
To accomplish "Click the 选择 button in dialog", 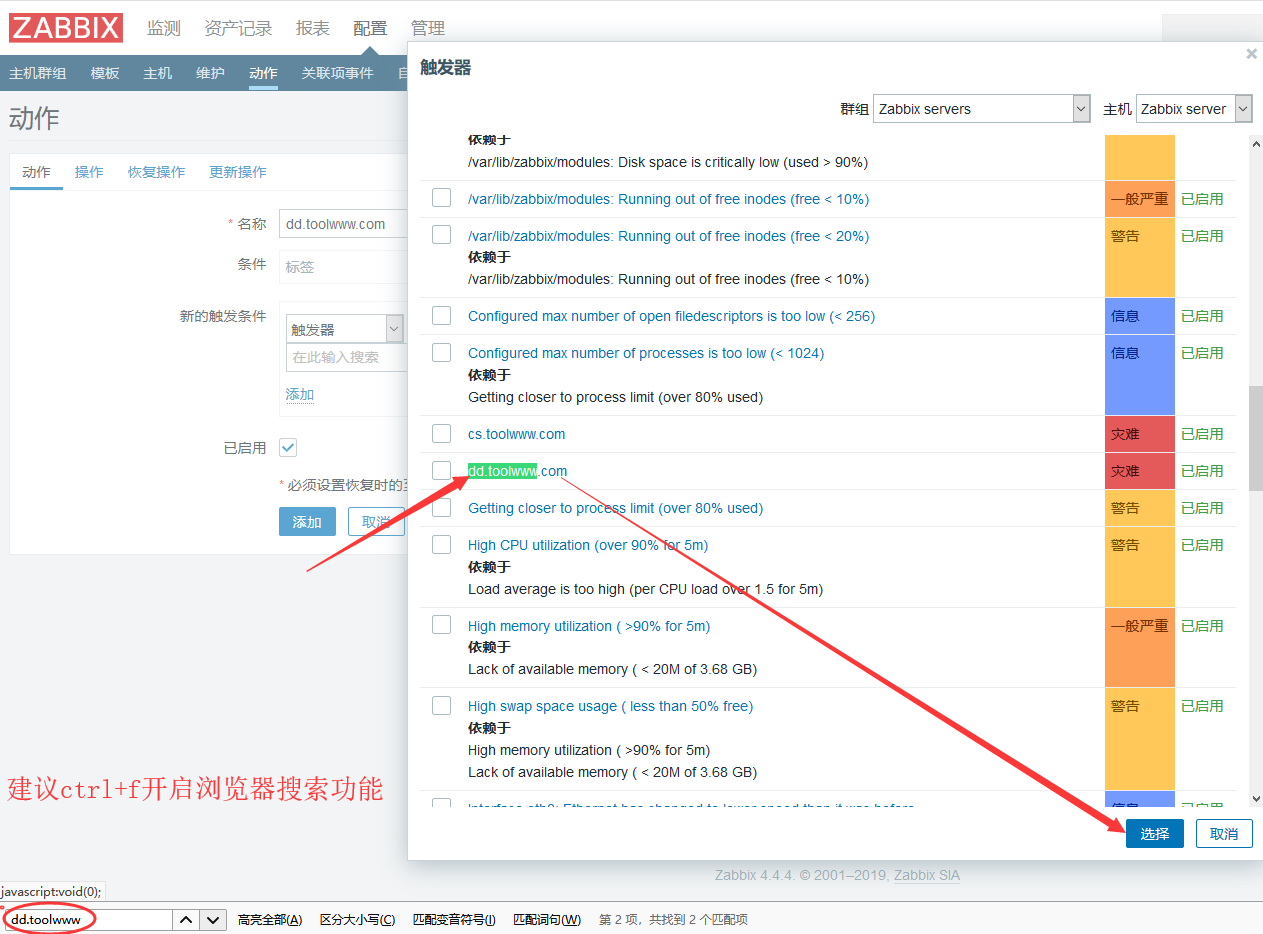I will click(1155, 833).
